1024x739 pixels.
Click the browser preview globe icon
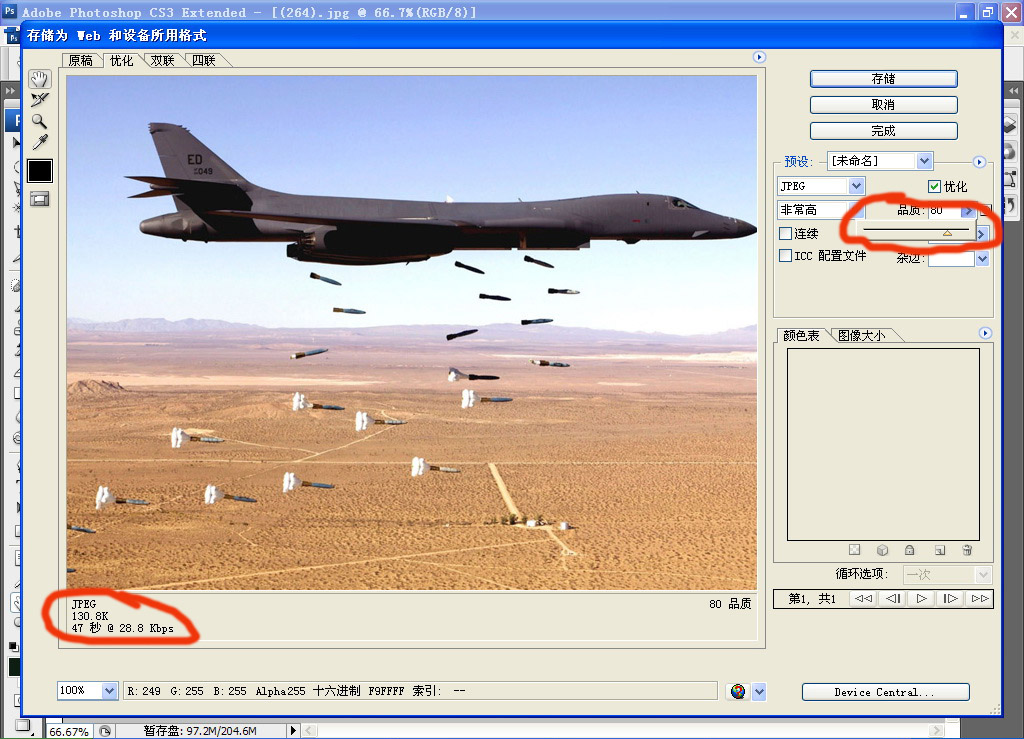pos(738,691)
